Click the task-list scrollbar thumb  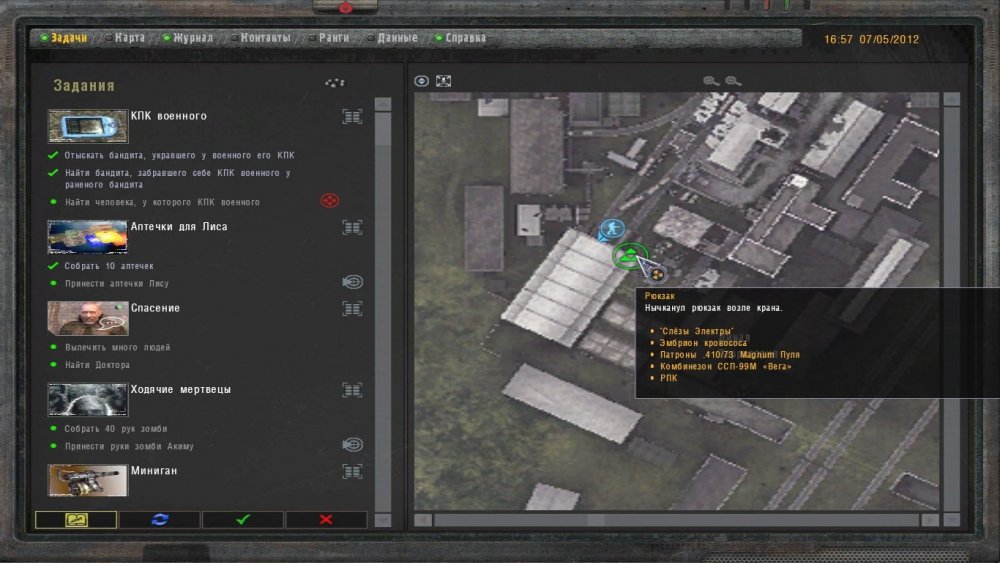(383, 130)
